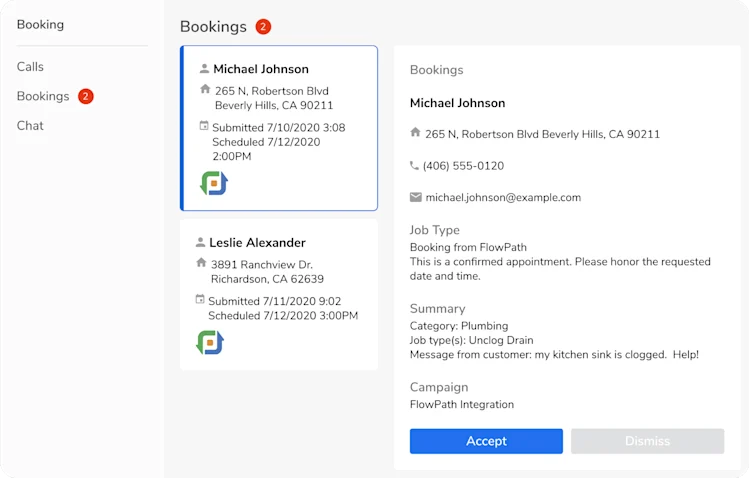Select Bookings in the left sidebar
Viewport: 749px width, 478px height.
(43, 96)
